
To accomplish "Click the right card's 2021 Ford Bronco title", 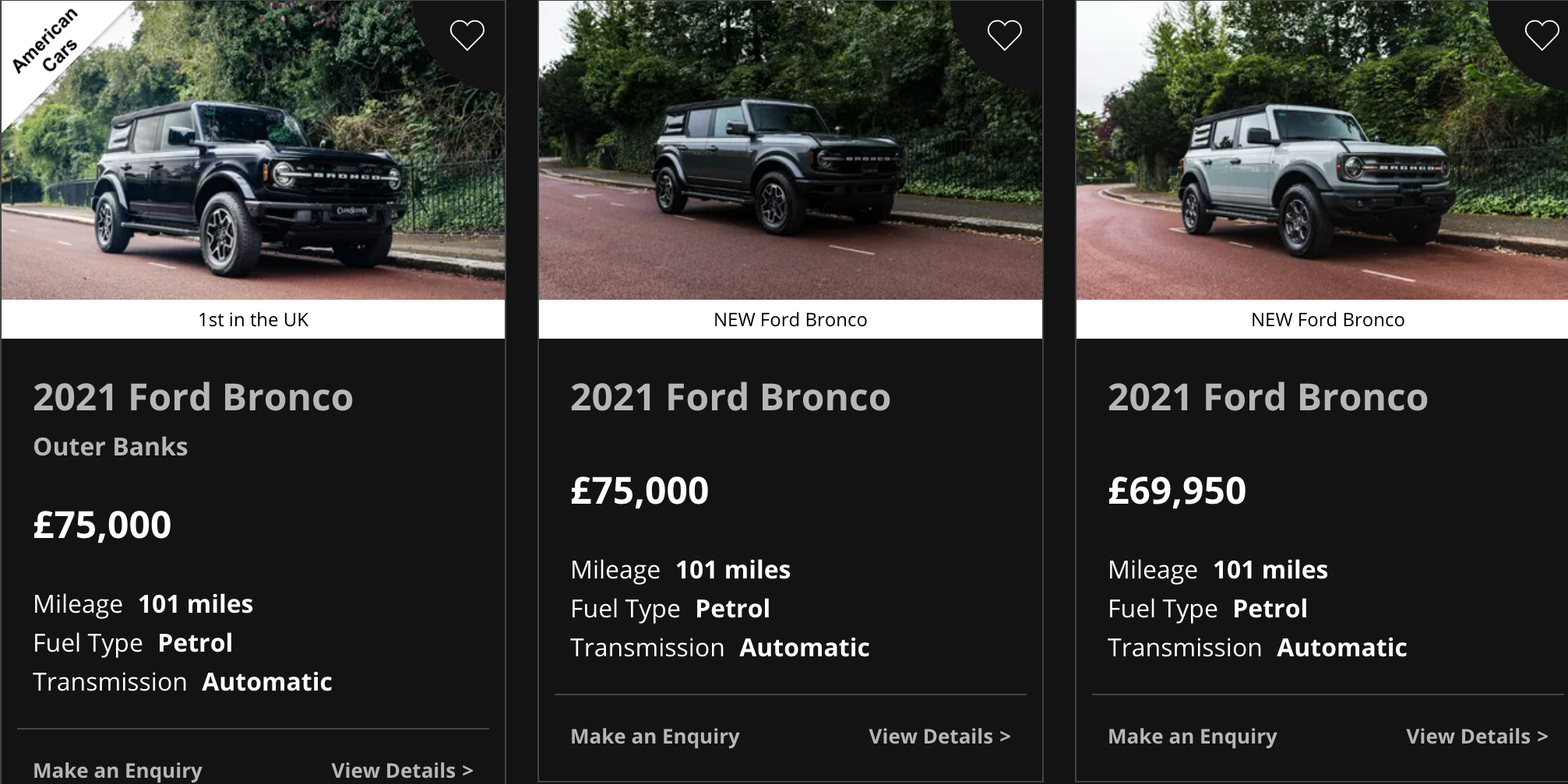I will click(1268, 397).
